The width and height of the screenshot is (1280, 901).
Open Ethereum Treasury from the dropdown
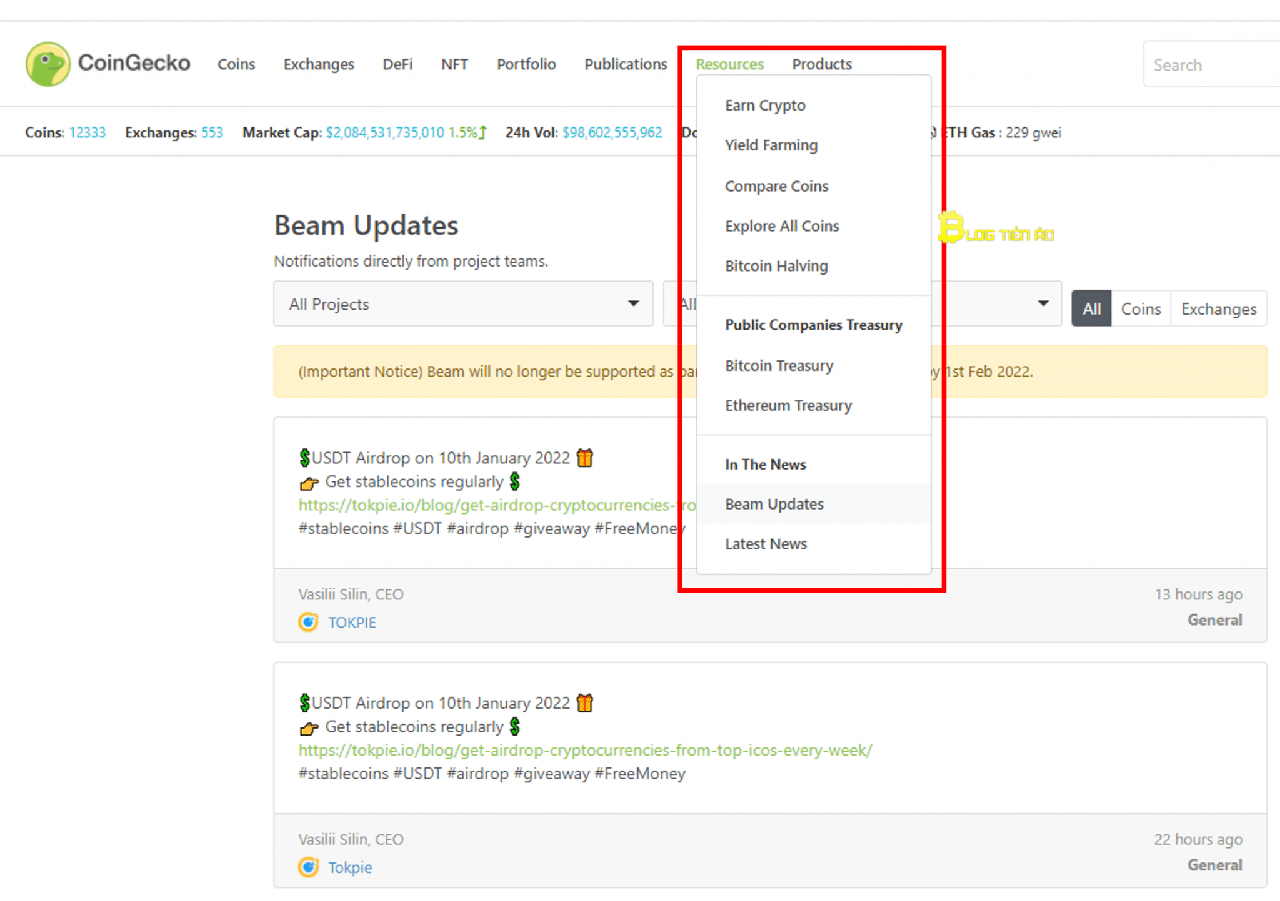click(788, 406)
